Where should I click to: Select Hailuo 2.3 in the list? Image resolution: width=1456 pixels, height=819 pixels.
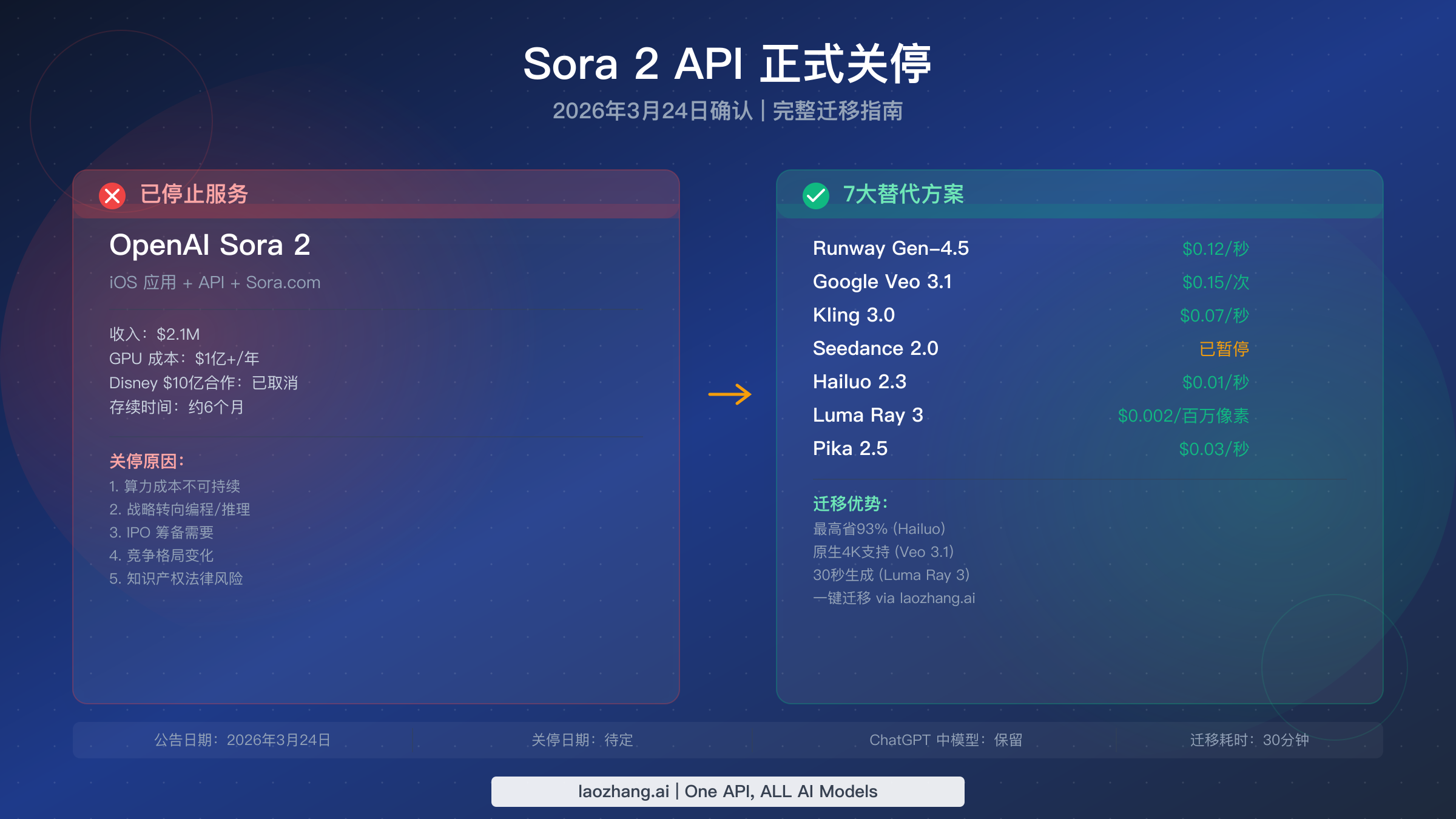859,382
